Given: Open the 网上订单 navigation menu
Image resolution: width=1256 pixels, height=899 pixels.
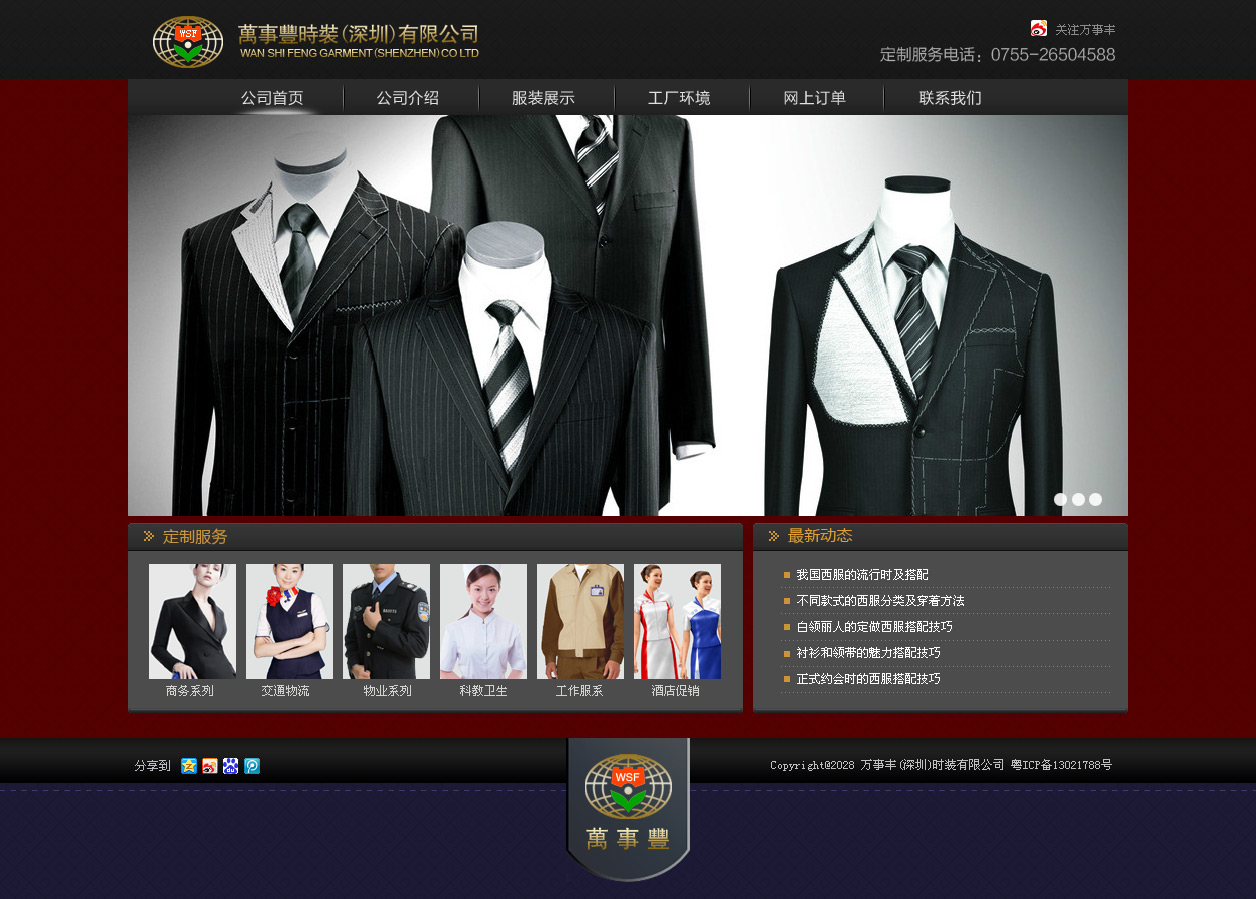Looking at the screenshot, I should (815, 97).
